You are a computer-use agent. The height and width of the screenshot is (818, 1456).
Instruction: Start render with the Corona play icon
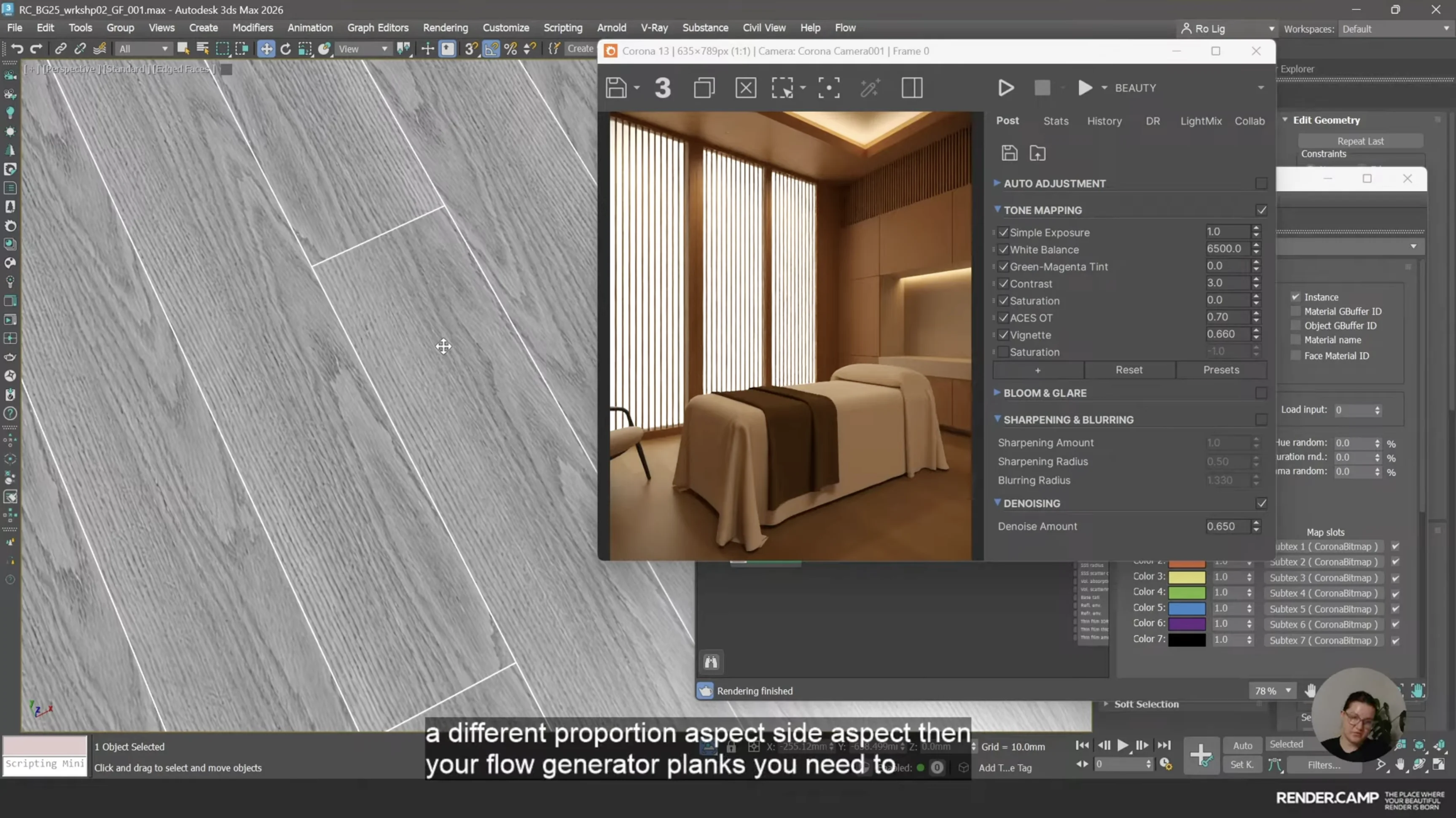click(1006, 88)
